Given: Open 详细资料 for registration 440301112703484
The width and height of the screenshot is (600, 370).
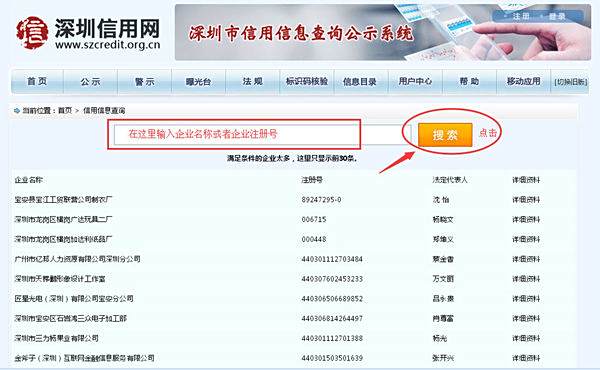Looking at the screenshot, I should pyautogui.click(x=526, y=259).
